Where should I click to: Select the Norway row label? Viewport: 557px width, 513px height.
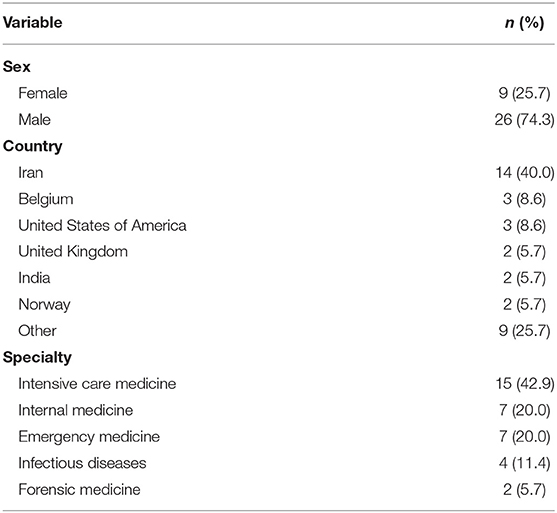pos(44,305)
